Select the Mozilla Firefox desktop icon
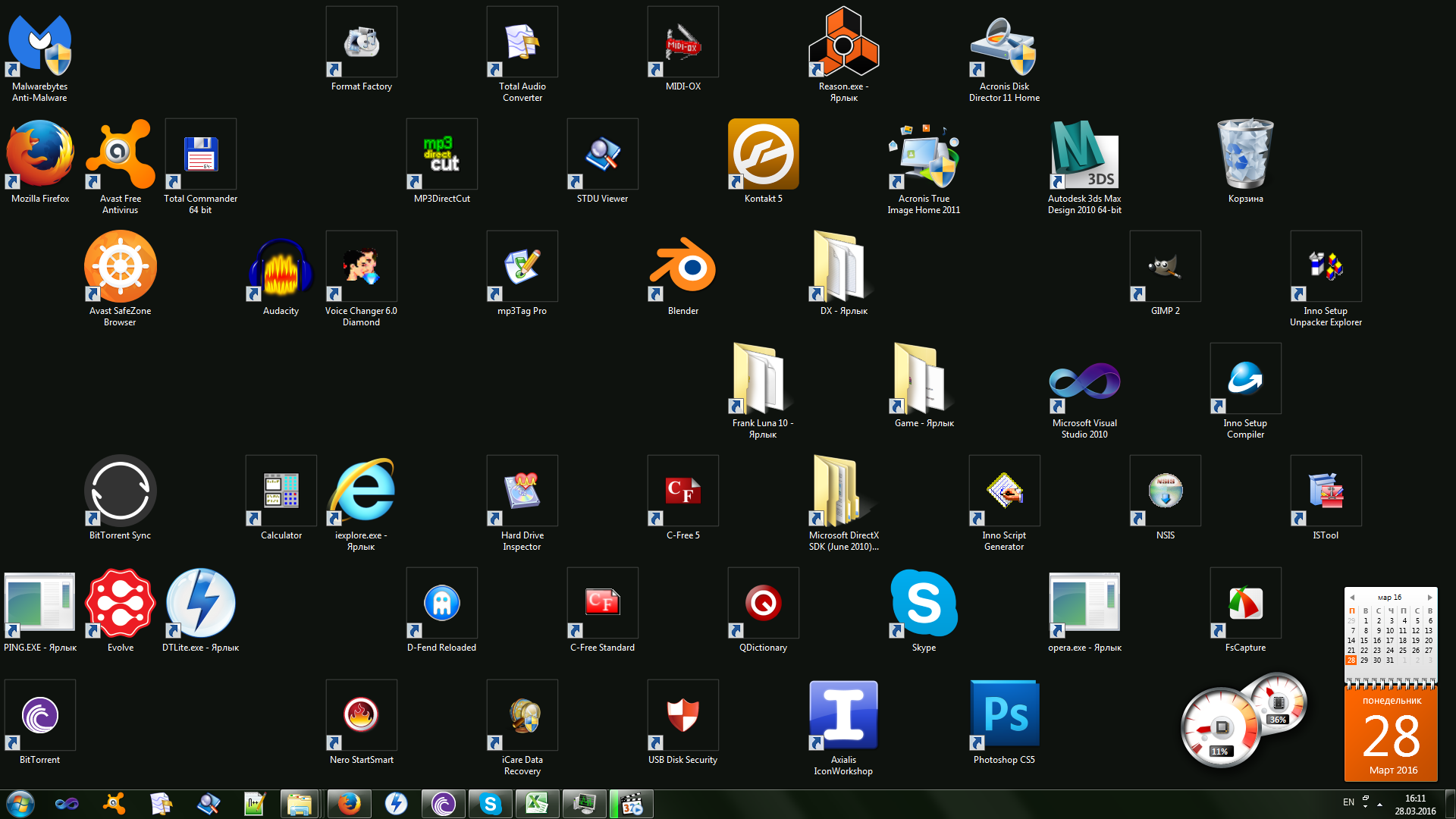1456x819 pixels. click(x=40, y=155)
